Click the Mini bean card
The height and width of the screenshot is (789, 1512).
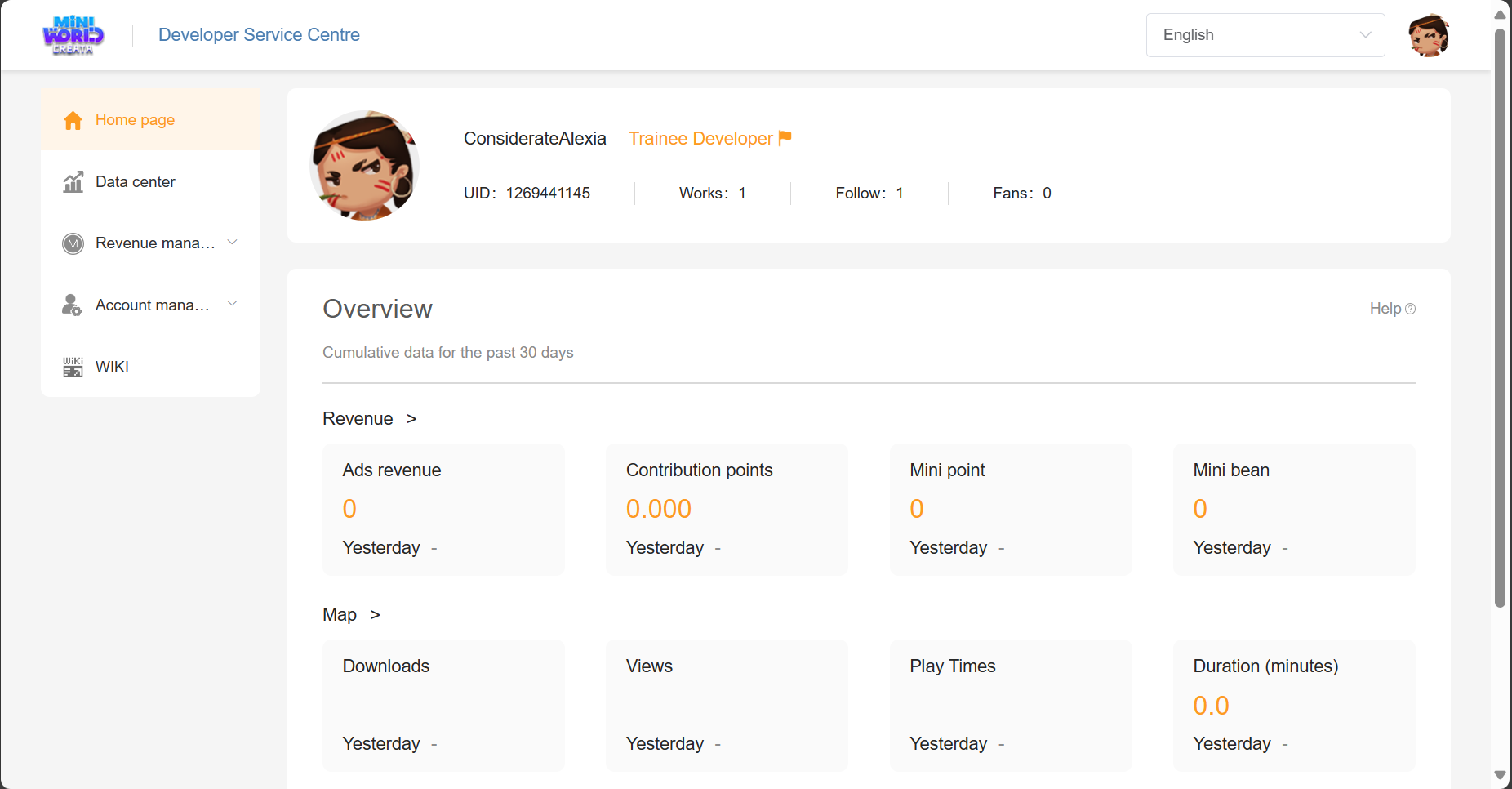coord(1294,510)
